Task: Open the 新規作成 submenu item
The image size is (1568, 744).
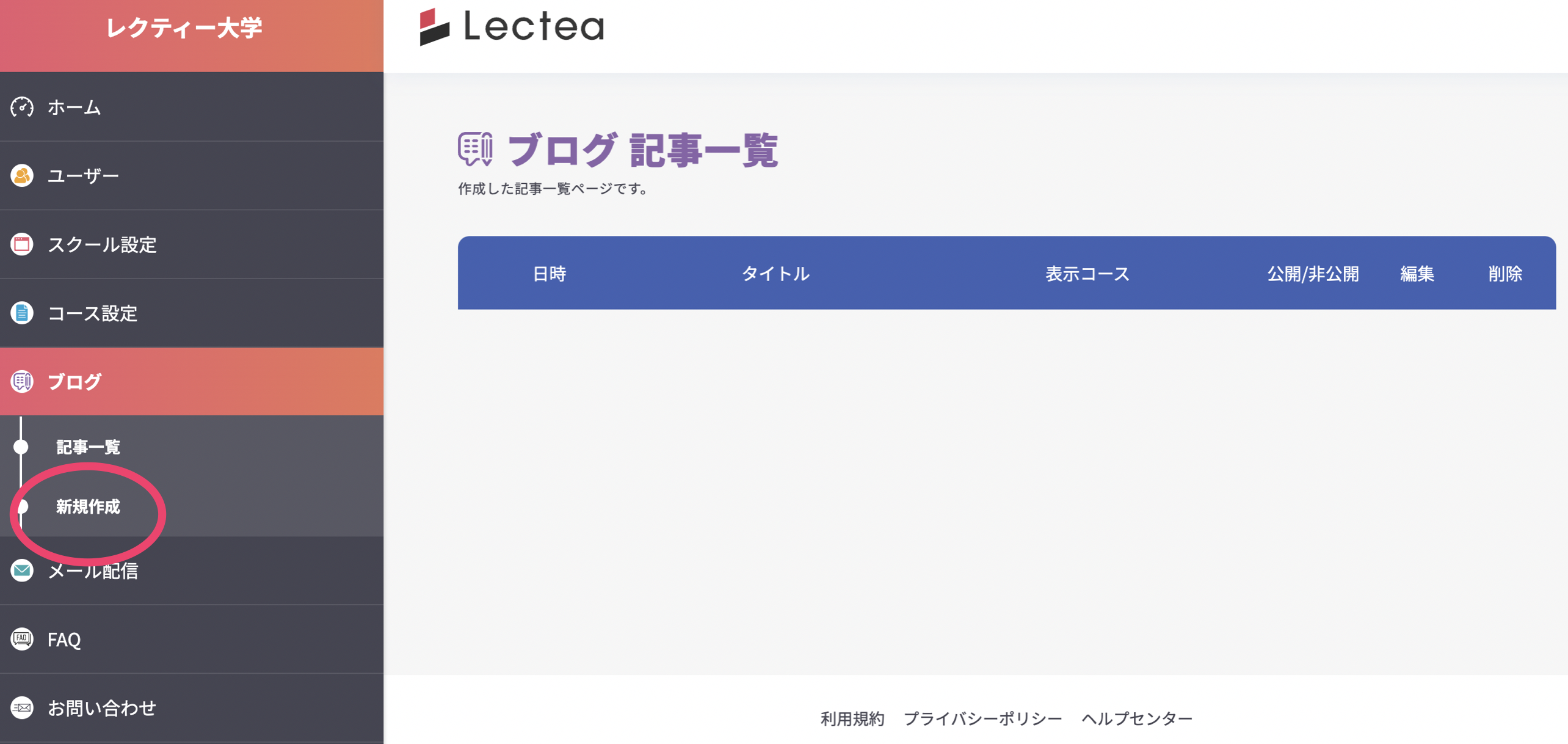Action: (x=87, y=507)
